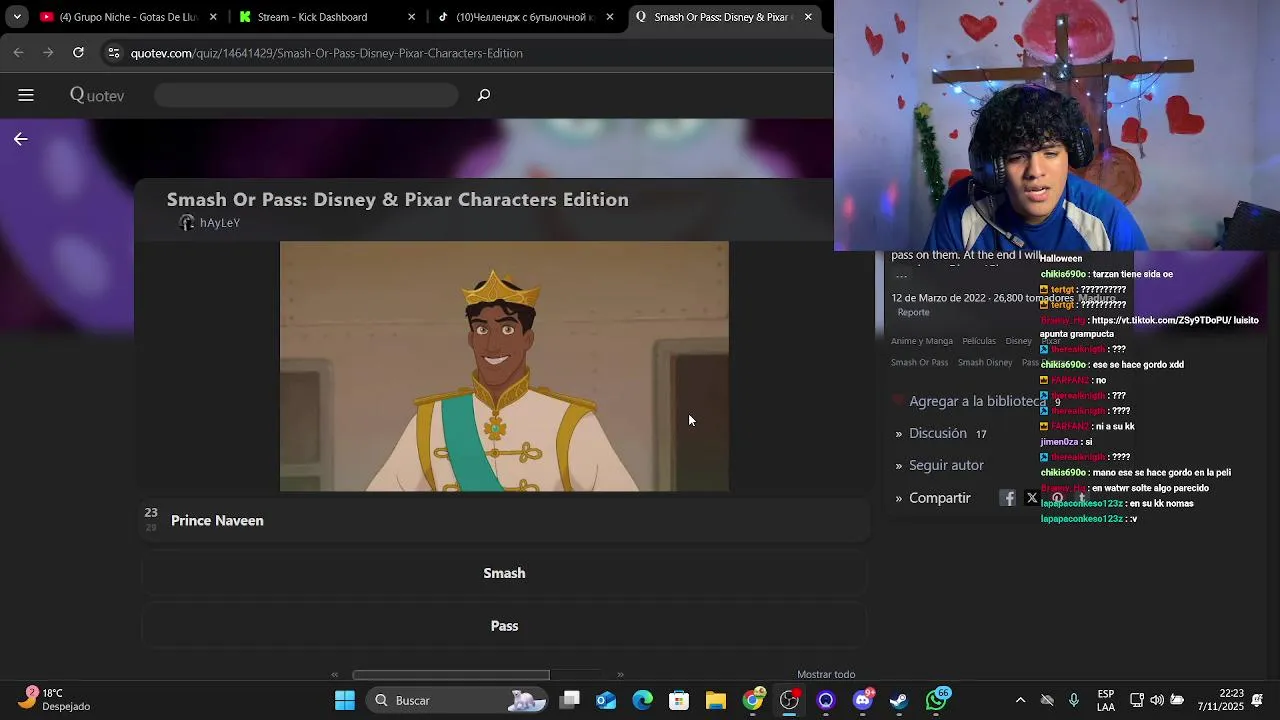Choose the Smash answer
The width and height of the screenshot is (1280, 720).
504,573
